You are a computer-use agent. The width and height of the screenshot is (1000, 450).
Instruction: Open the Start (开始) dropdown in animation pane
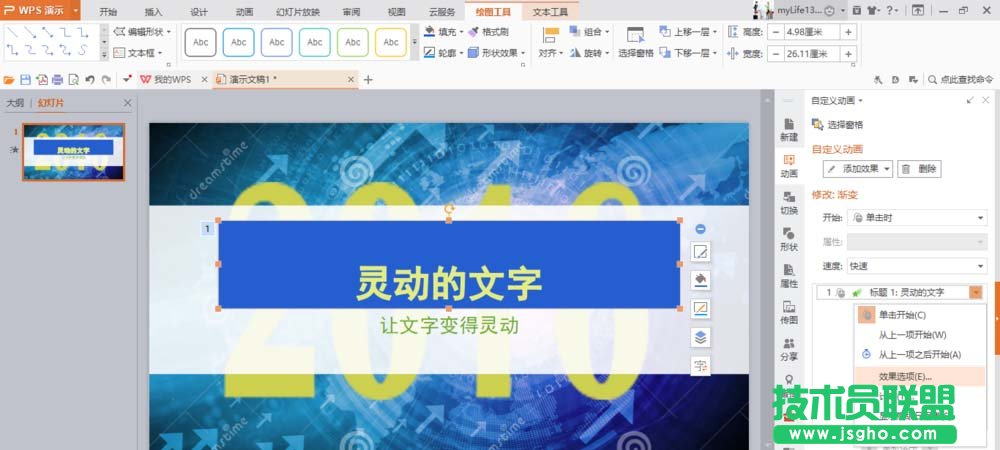917,218
